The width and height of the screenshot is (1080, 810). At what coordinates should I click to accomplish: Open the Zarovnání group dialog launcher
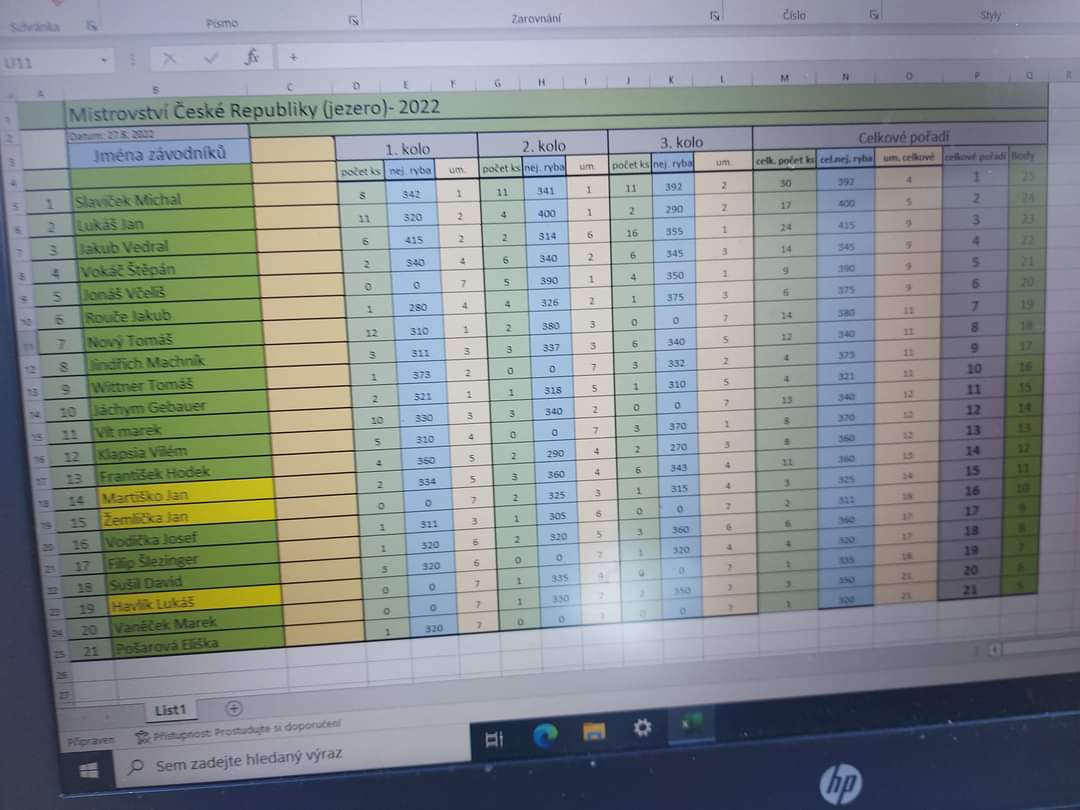[x=715, y=16]
